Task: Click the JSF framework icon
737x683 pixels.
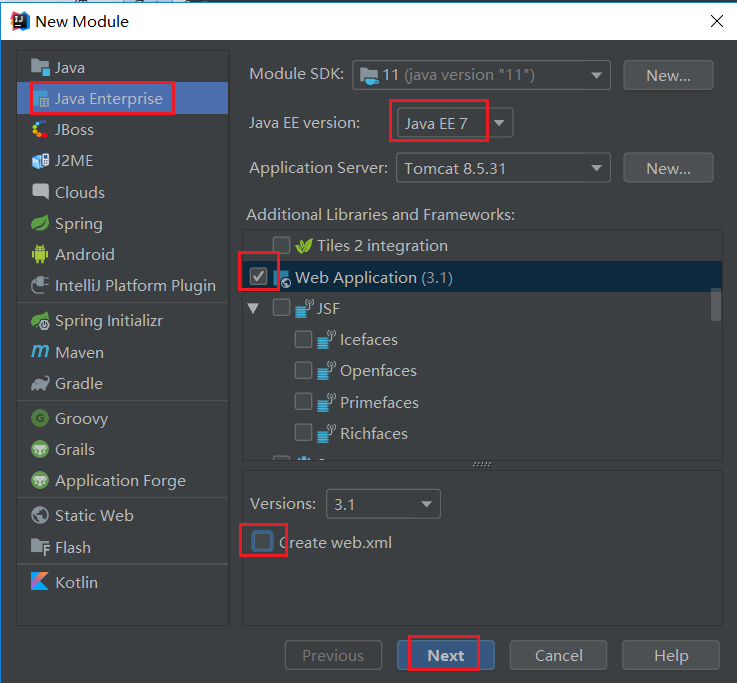Action: [x=304, y=309]
